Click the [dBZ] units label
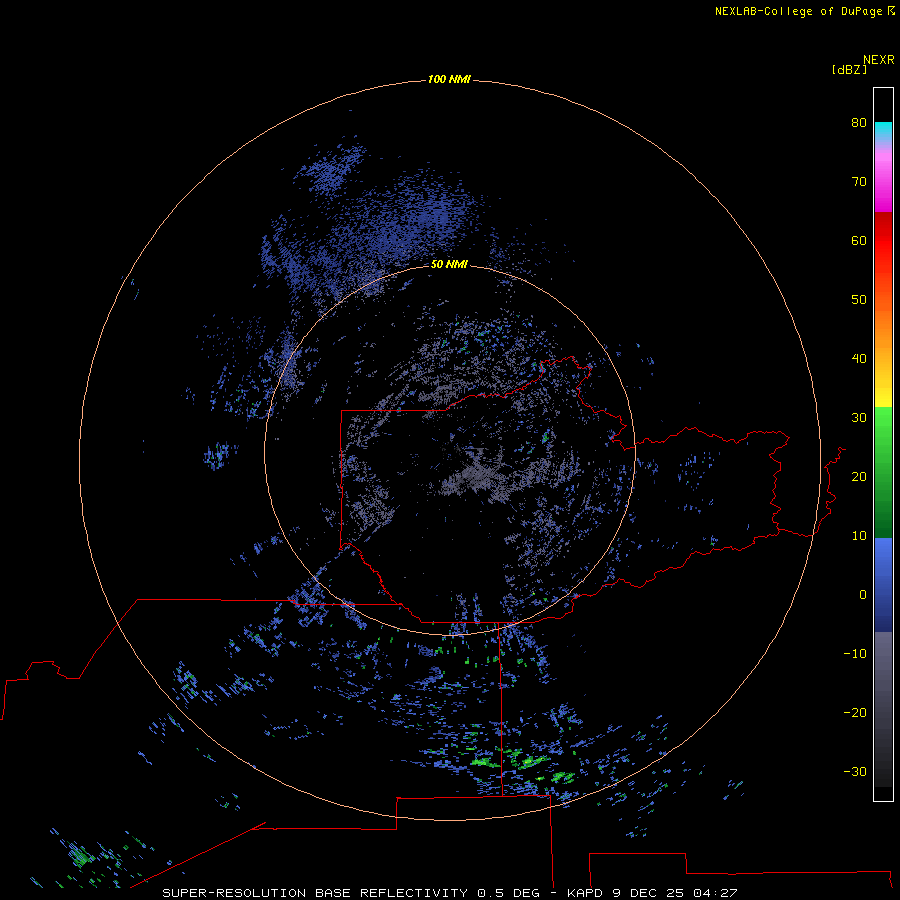Image resolution: width=900 pixels, height=900 pixels. pos(849,70)
